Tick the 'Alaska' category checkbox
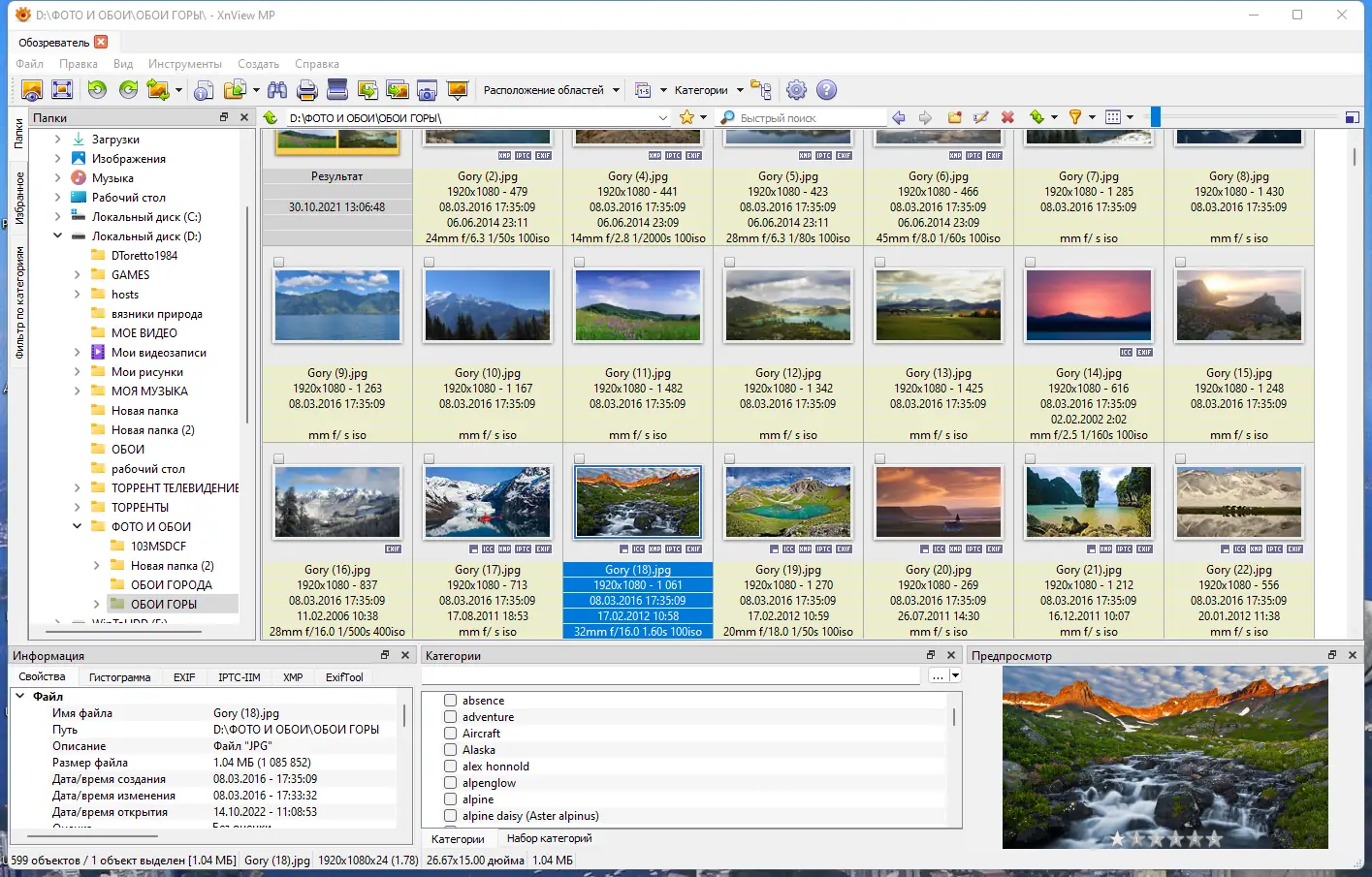This screenshot has height=877, width=1372. [451, 750]
